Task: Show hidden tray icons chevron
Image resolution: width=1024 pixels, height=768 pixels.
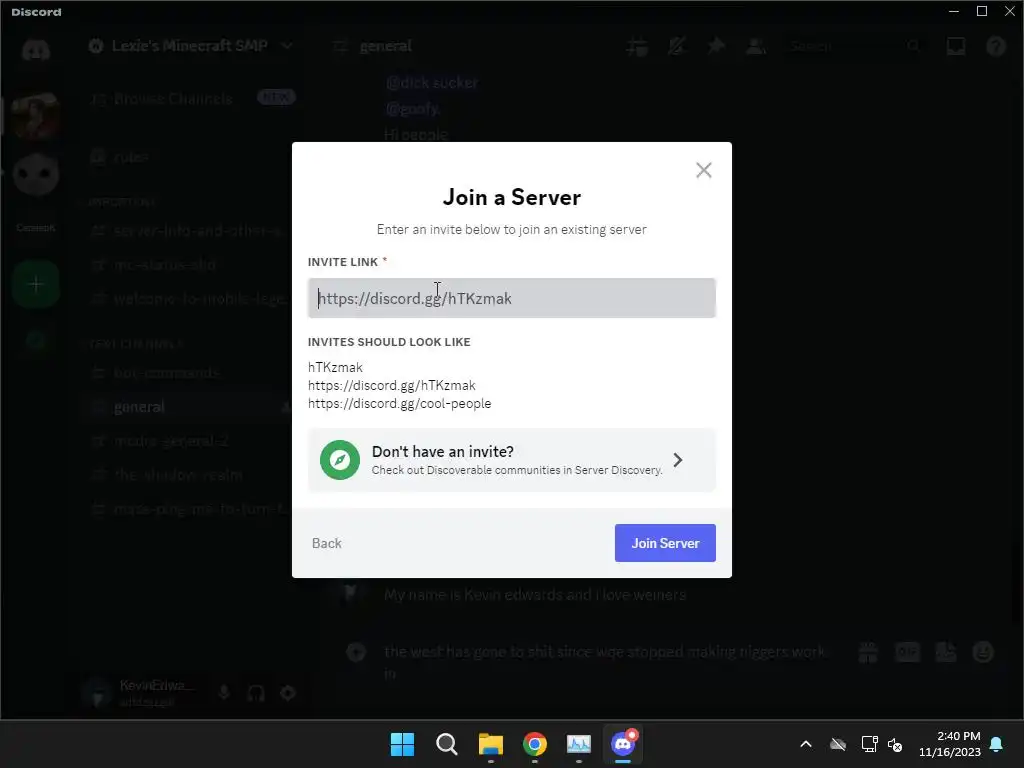Action: tap(806, 744)
